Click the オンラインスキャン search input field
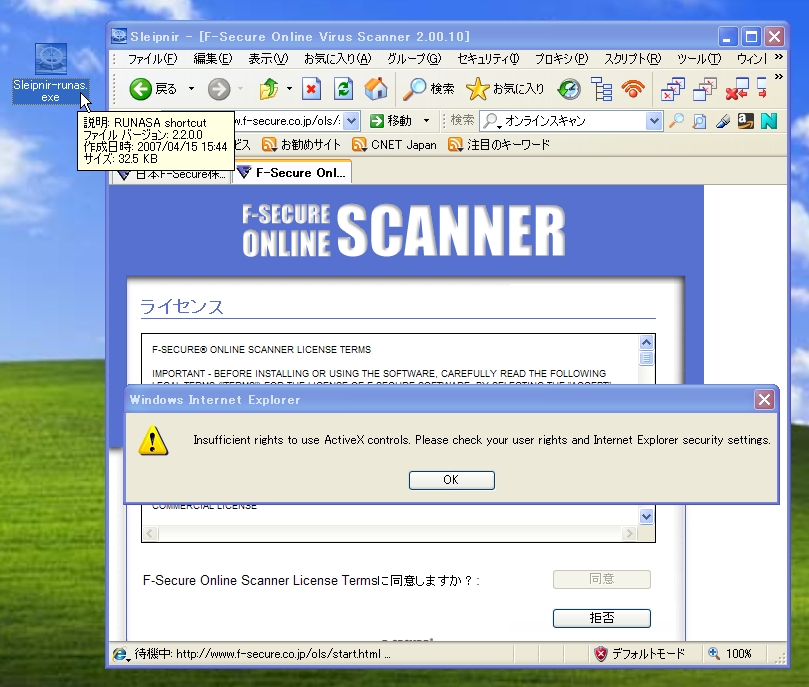The height and width of the screenshot is (687, 809). click(573, 121)
